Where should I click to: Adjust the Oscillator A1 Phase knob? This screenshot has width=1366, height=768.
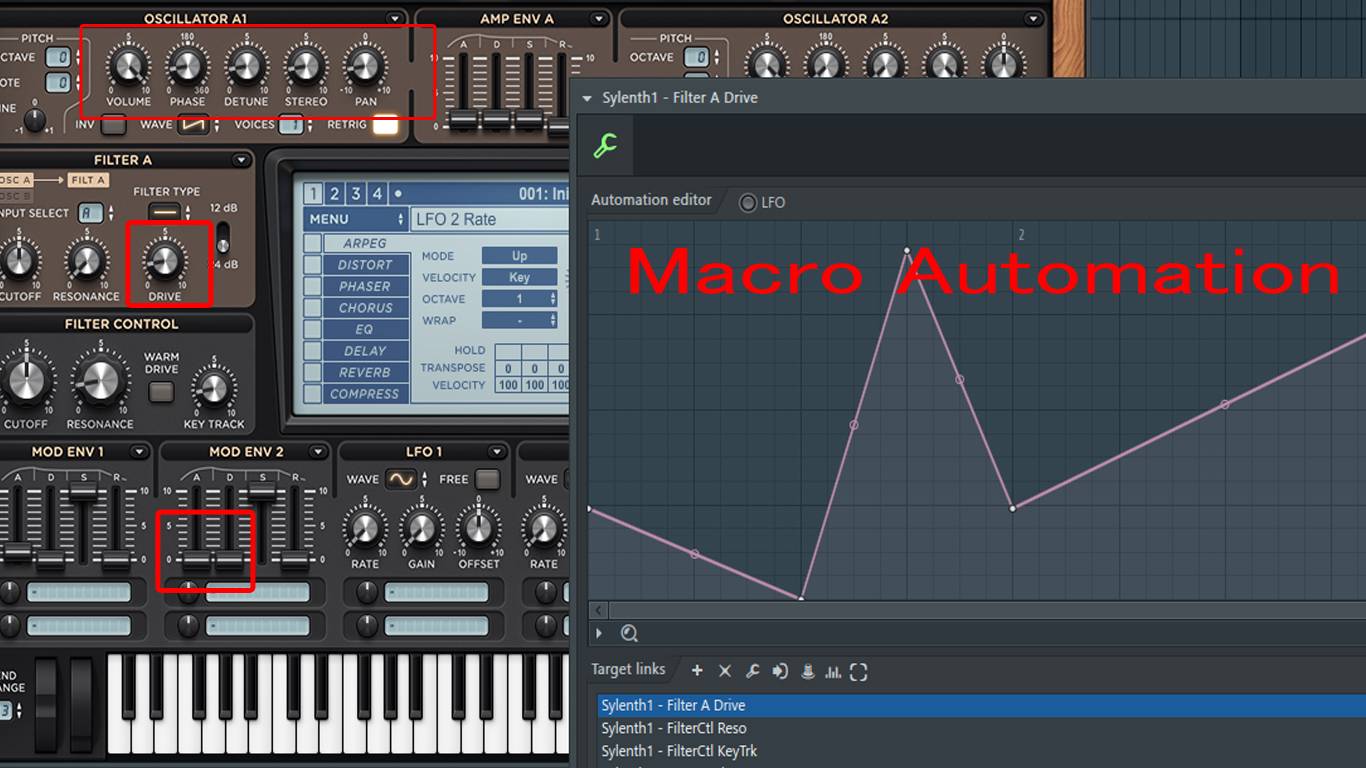(186, 67)
